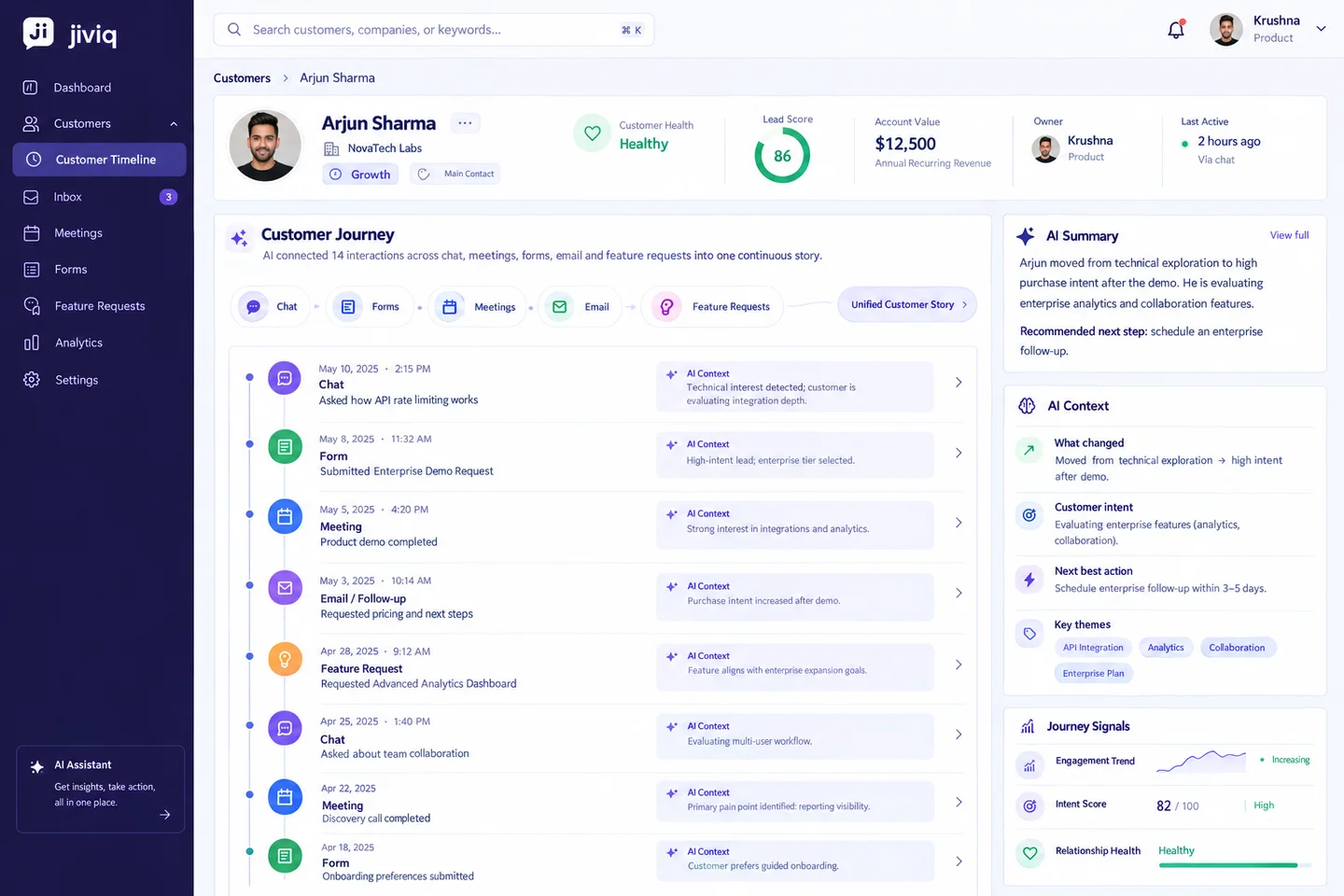1344x896 pixels.
Task: Click the Feature Request lightbulb icon
Action: pos(285,659)
